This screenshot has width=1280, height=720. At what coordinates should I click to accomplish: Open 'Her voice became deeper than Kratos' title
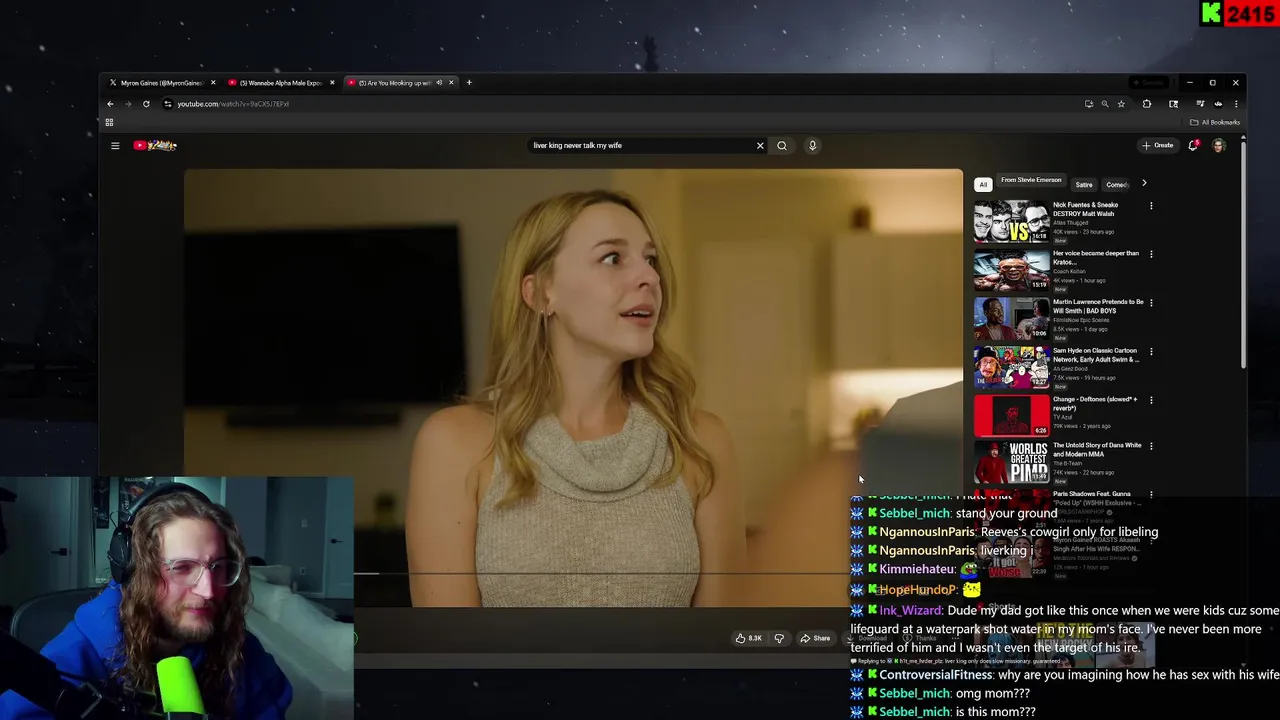point(1096,258)
